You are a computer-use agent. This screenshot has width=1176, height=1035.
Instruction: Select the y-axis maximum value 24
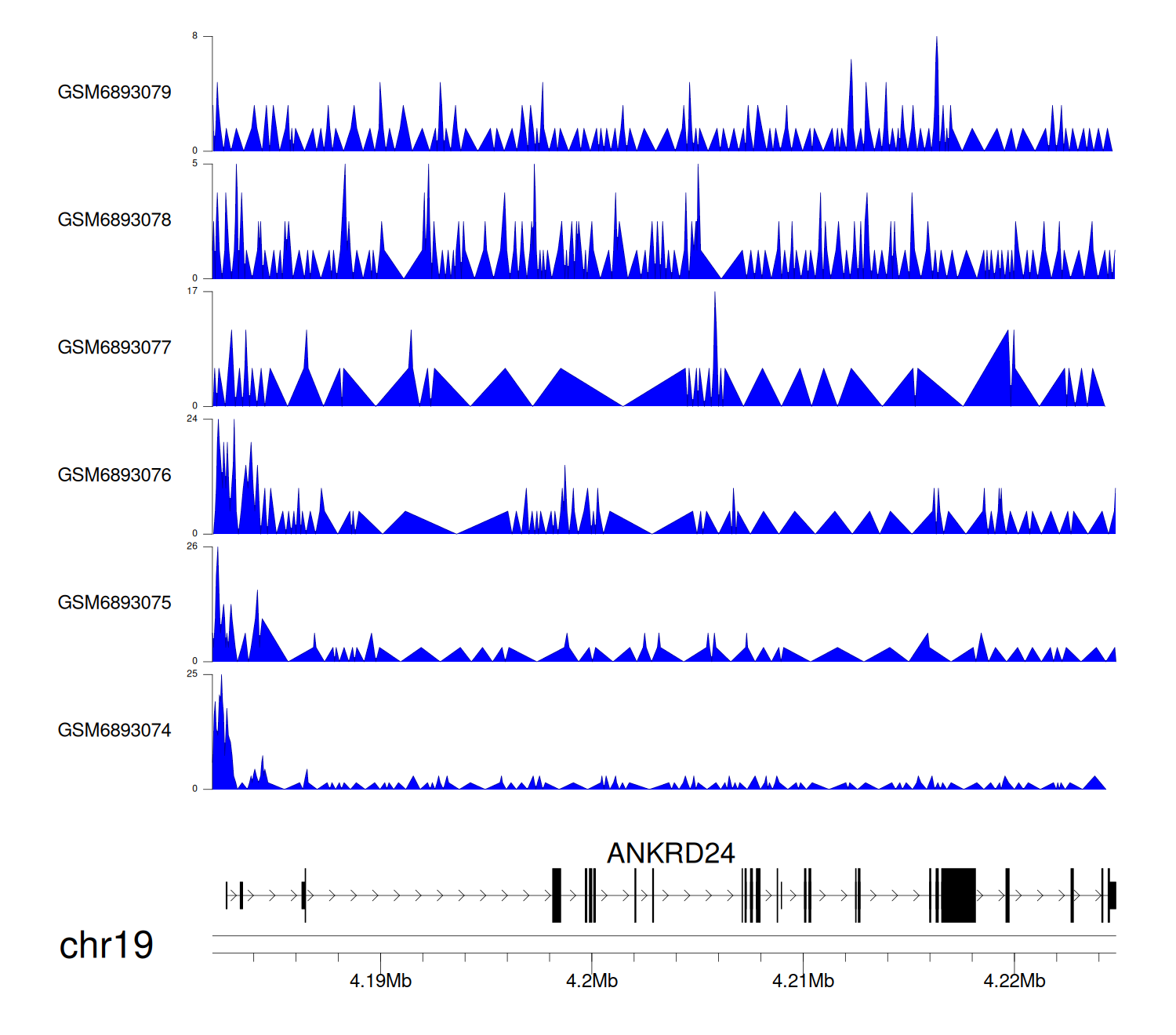[x=192, y=419]
